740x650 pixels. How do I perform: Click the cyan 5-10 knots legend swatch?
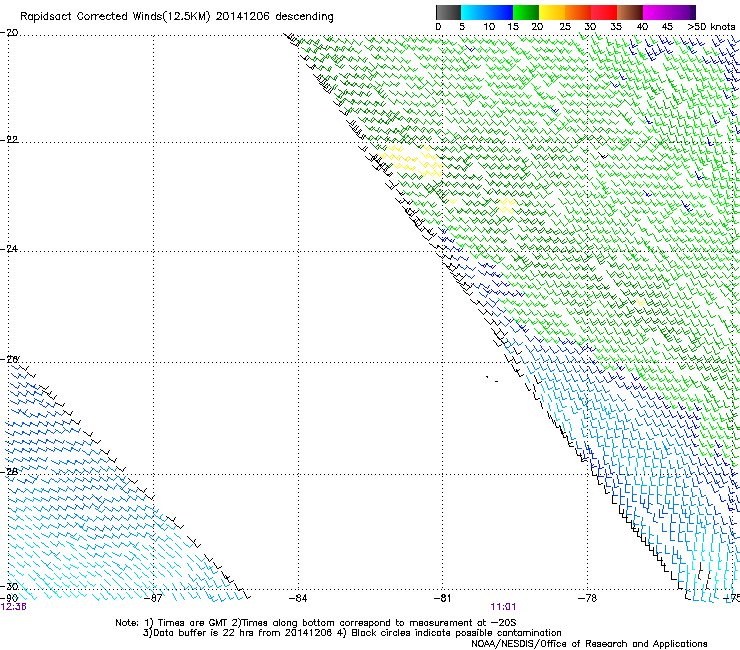click(474, 12)
